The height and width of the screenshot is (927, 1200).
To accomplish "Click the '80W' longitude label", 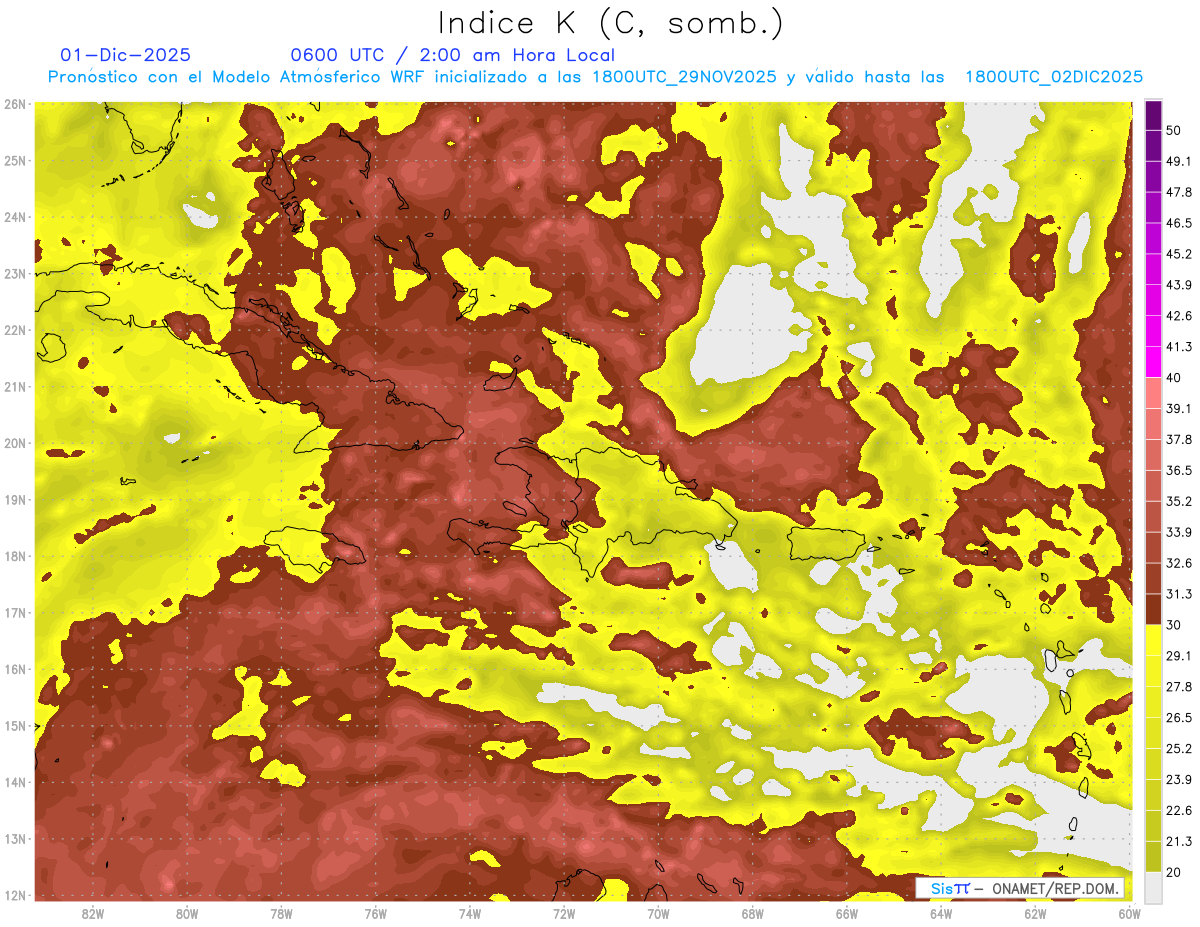I will 187,914.
